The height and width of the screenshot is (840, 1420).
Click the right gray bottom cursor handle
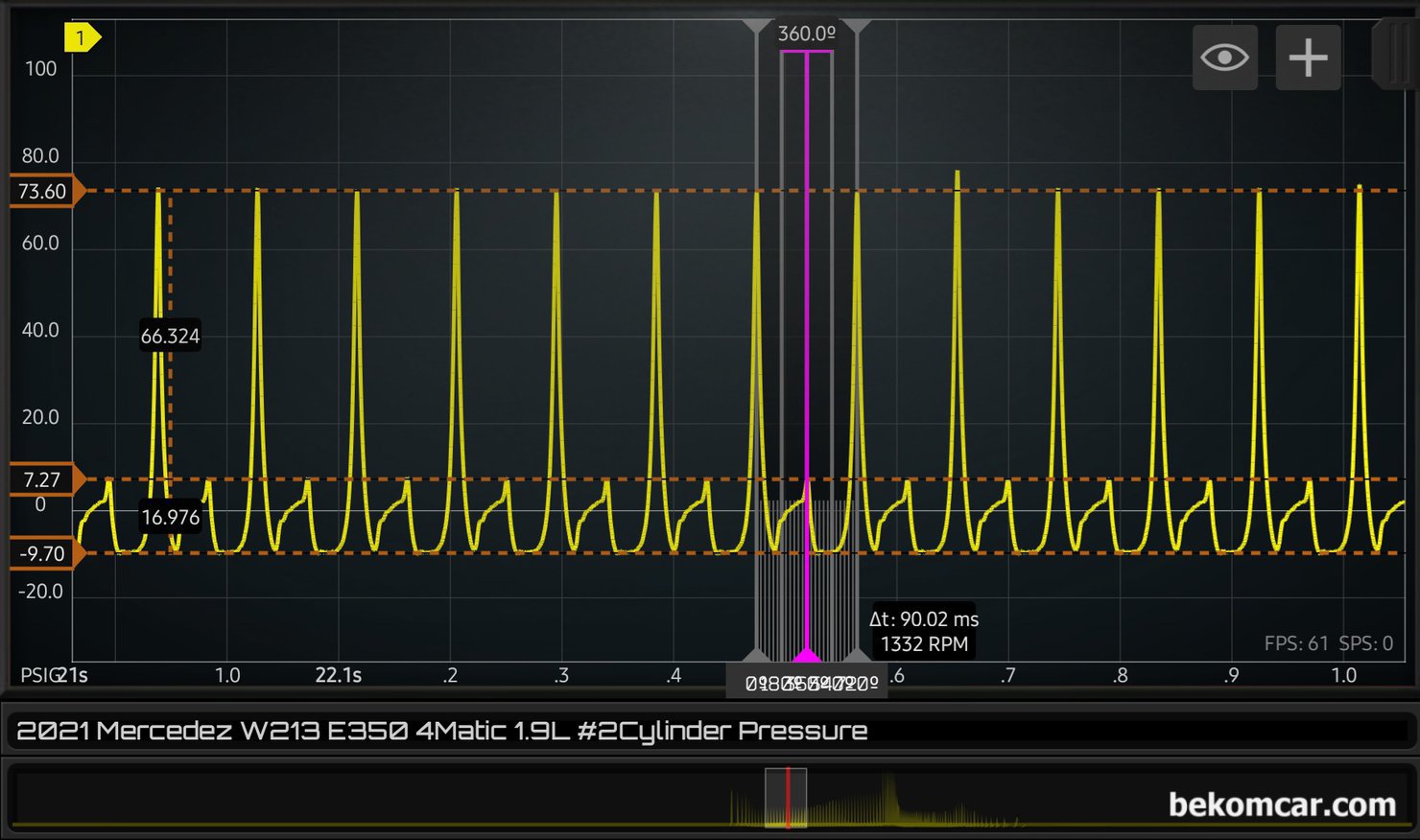click(x=857, y=656)
